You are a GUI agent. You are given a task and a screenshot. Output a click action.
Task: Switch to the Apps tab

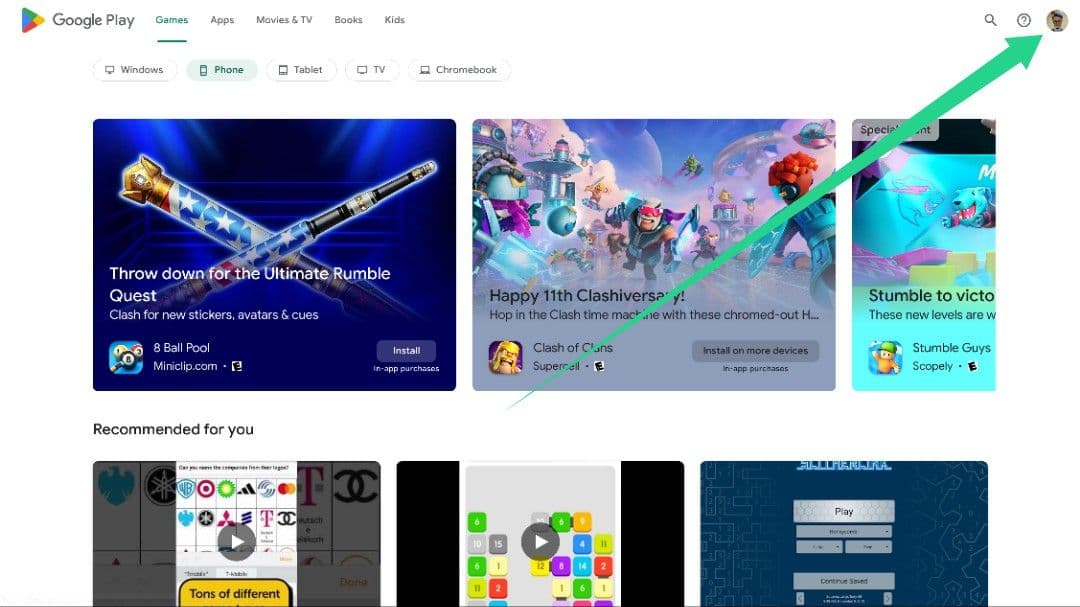click(222, 20)
